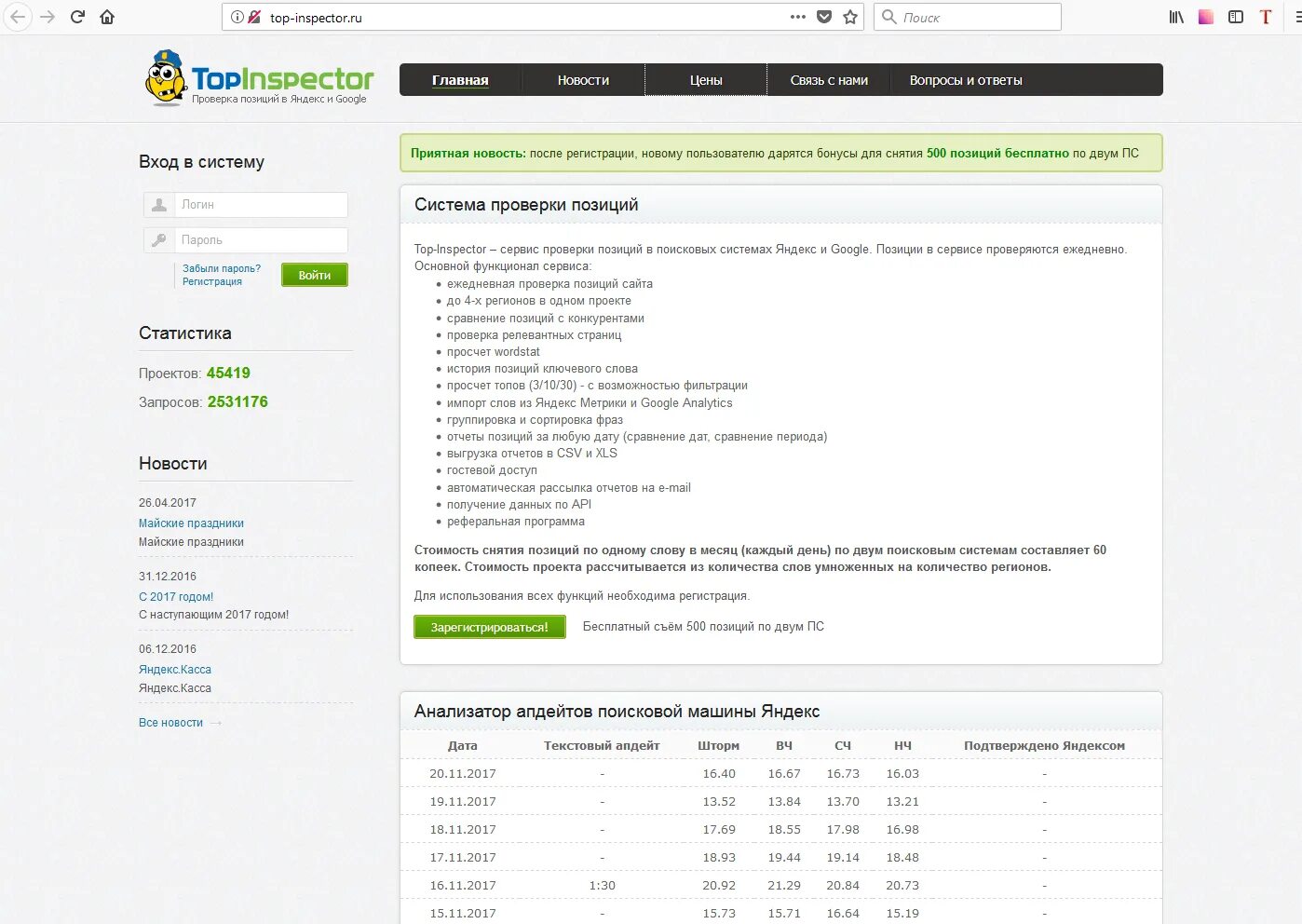Open the Цены menu item
1302x924 pixels.
tap(706, 80)
